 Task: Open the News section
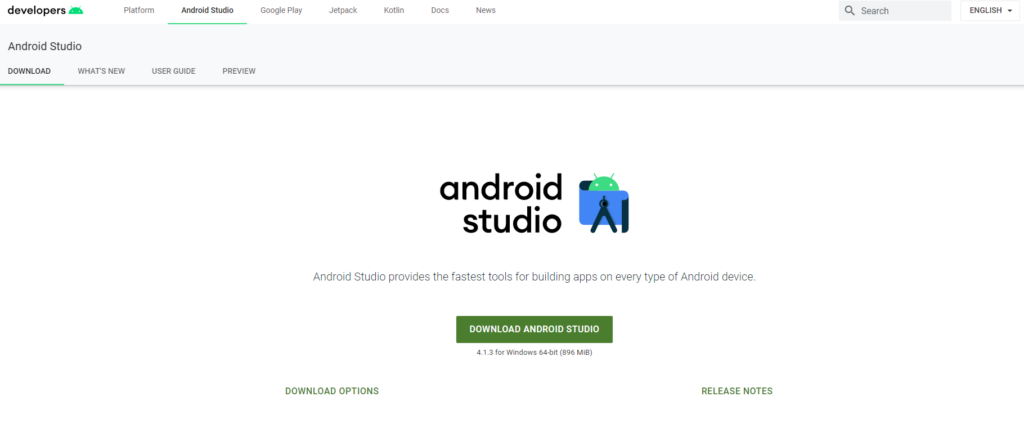pos(486,10)
